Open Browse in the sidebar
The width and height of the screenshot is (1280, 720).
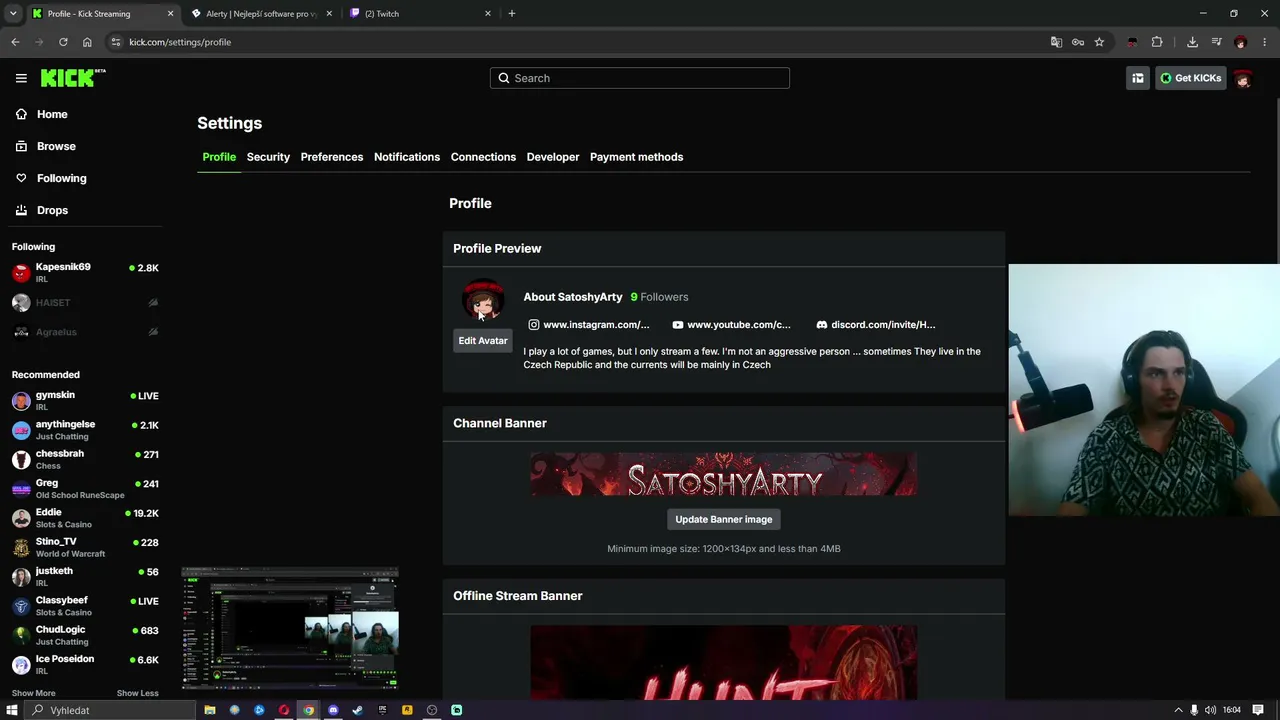56,146
